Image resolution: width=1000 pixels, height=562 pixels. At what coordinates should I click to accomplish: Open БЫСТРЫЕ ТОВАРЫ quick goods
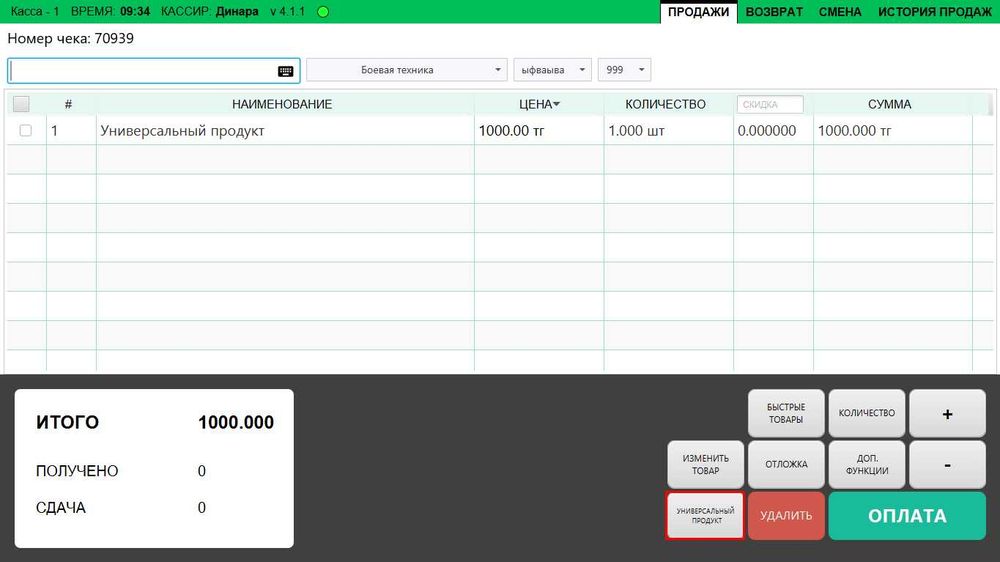click(x=786, y=413)
